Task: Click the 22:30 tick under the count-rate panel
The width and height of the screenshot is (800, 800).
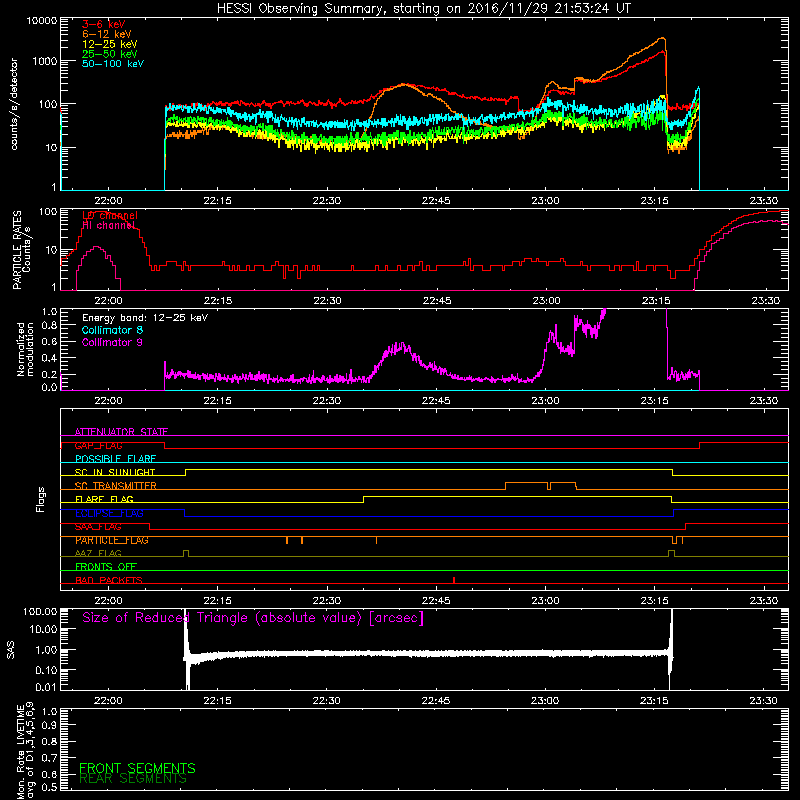Action: coord(327,201)
